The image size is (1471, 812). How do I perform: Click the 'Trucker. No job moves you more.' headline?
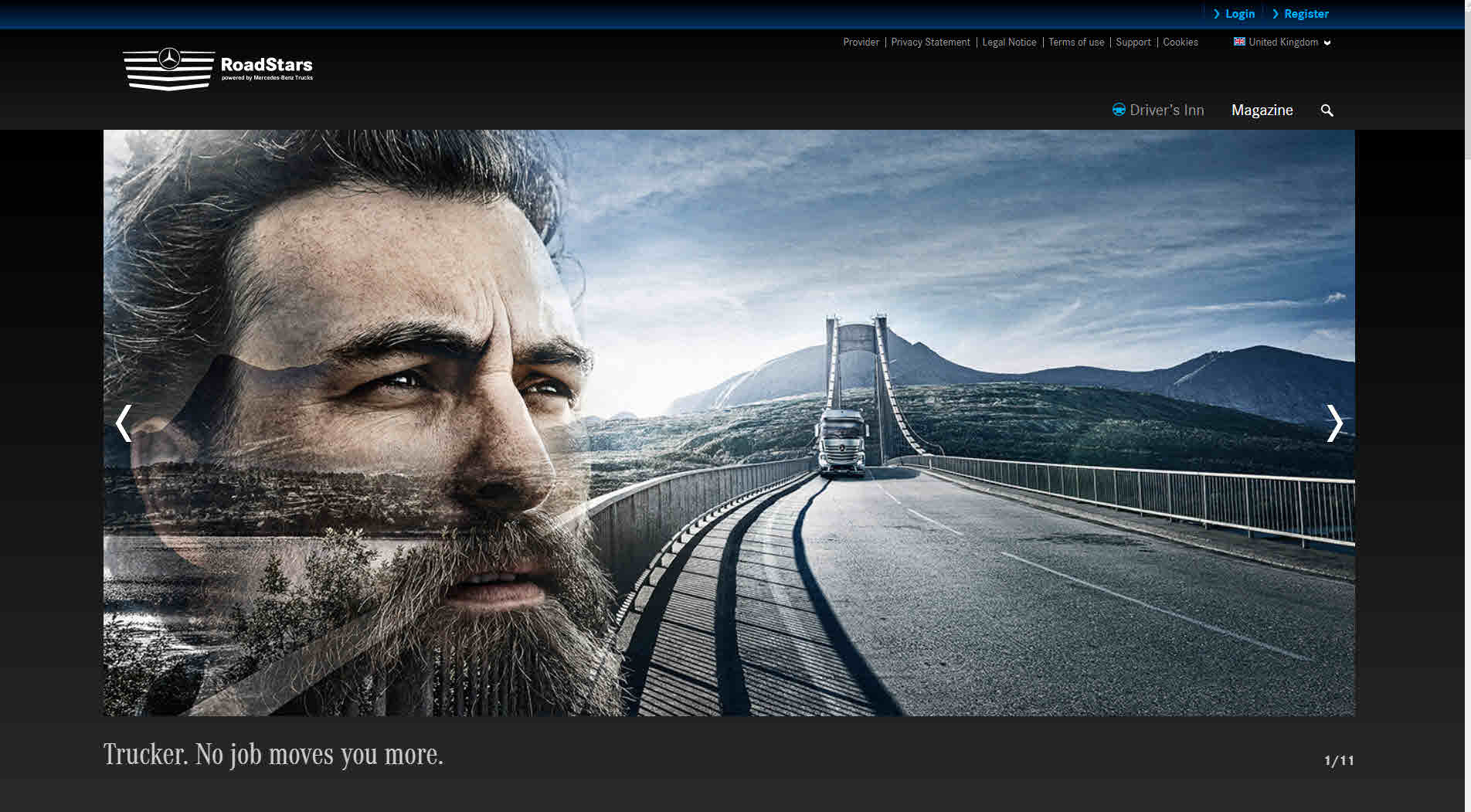coord(273,755)
